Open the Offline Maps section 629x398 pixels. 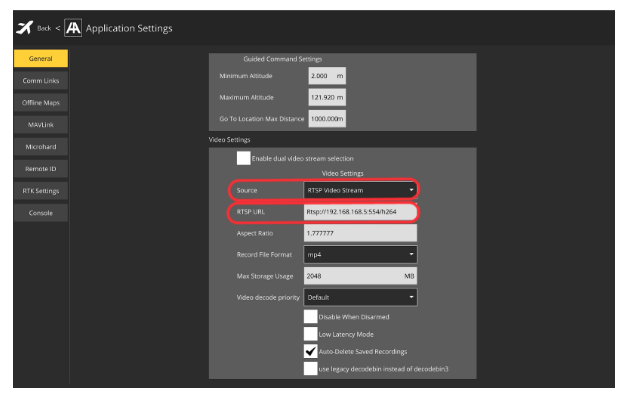pyautogui.click(x=41, y=103)
